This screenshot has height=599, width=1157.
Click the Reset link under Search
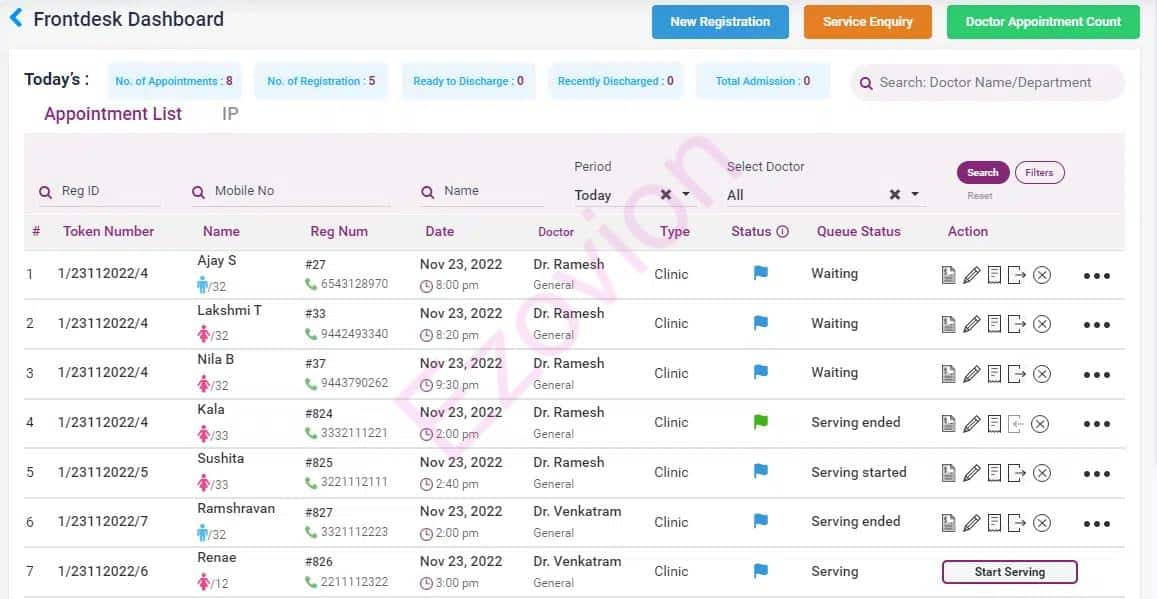[x=980, y=196]
